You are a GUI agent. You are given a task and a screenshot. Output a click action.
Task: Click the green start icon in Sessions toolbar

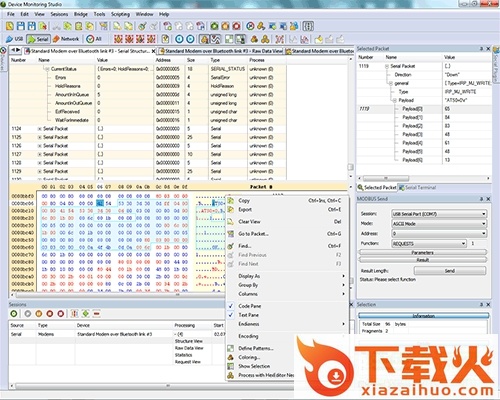click(14, 314)
